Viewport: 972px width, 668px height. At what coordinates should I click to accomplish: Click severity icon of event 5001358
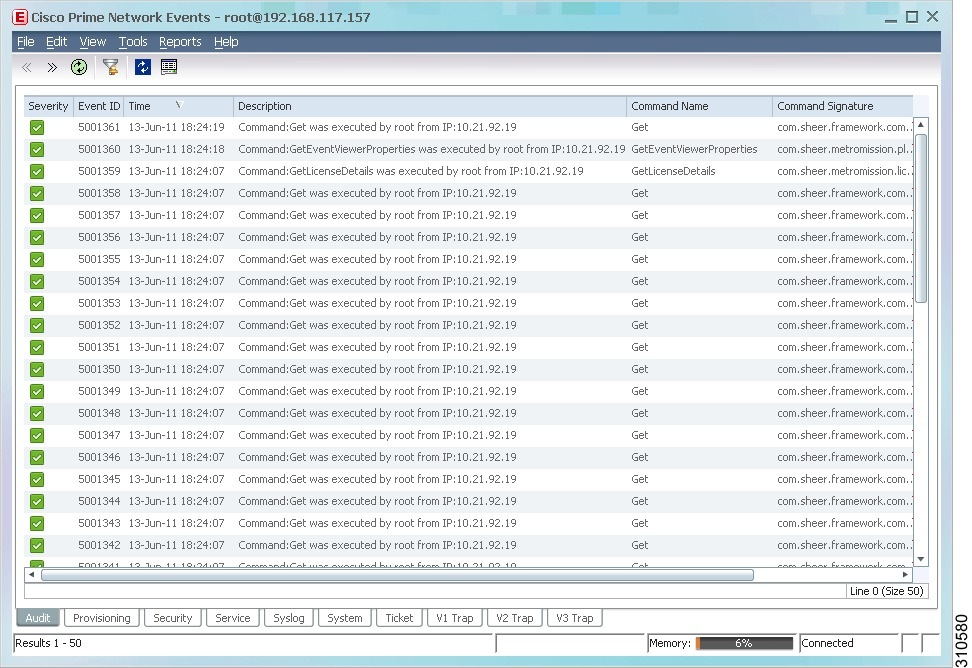coord(37,193)
